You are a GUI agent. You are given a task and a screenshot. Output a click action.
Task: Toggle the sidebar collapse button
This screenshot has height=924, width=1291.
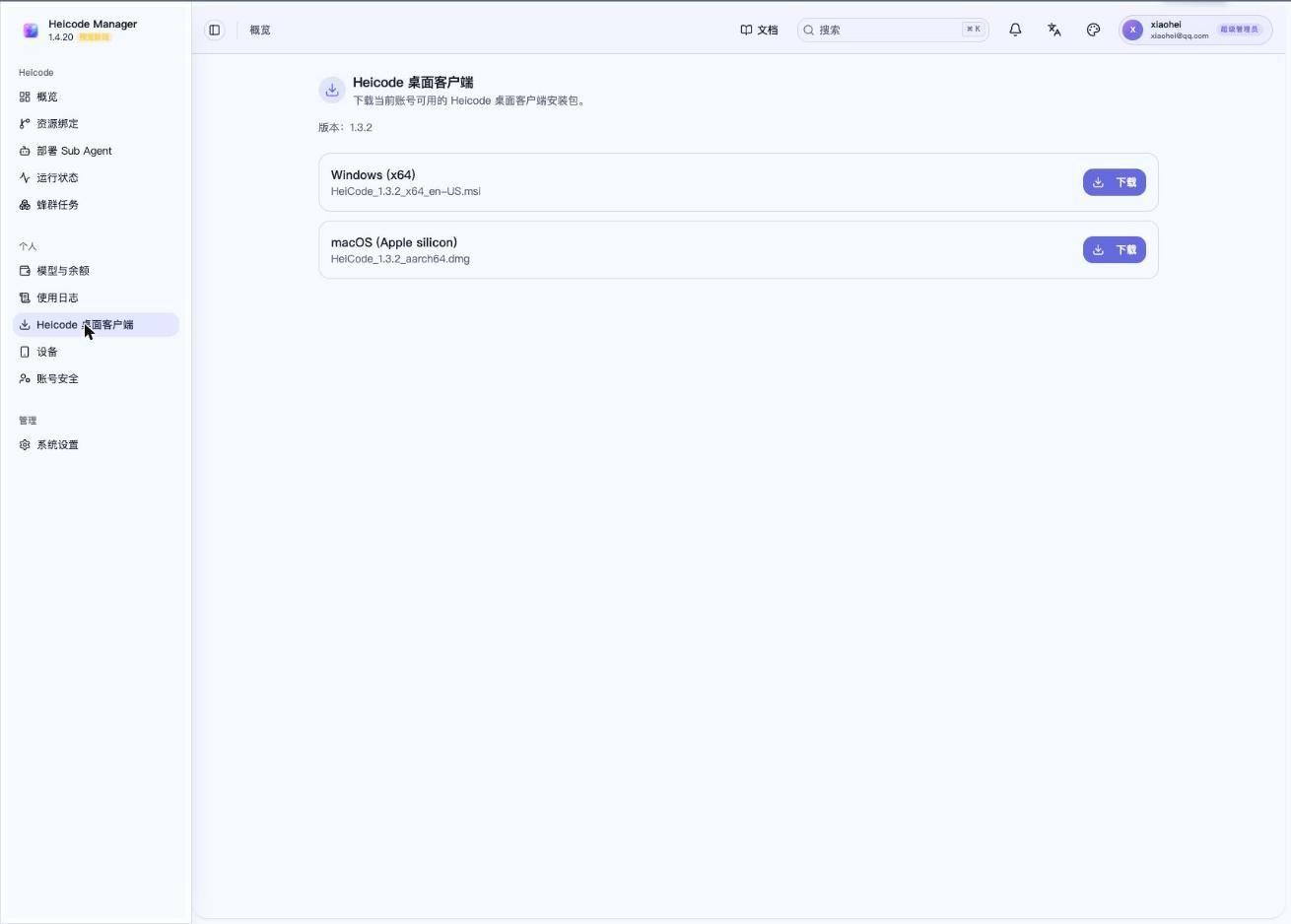coord(214,30)
